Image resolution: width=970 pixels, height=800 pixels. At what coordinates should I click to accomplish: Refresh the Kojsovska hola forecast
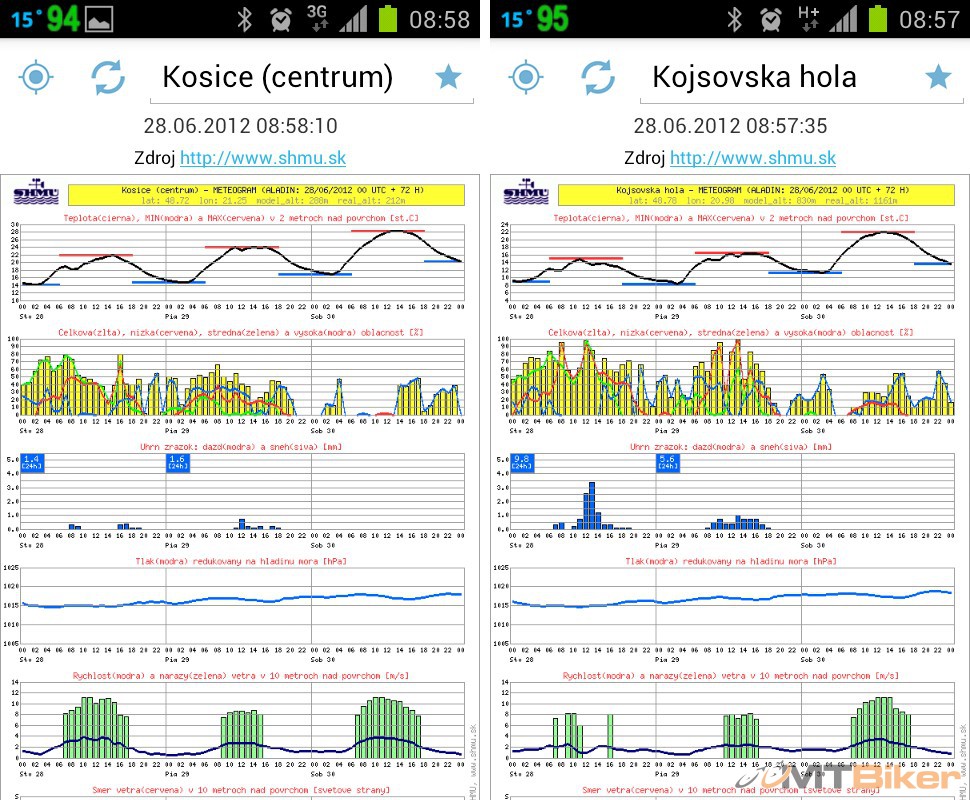pos(597,77)
